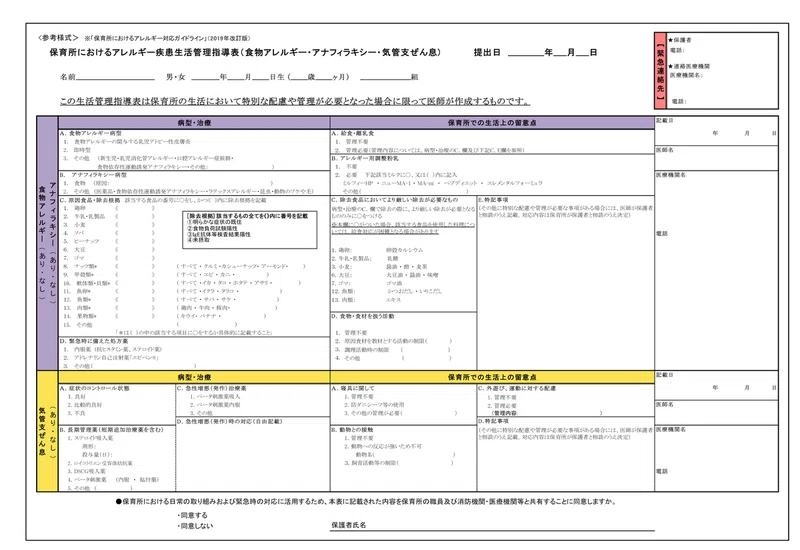
Task: Select food item 5. ピーナッツ
Action: (81, 241)
